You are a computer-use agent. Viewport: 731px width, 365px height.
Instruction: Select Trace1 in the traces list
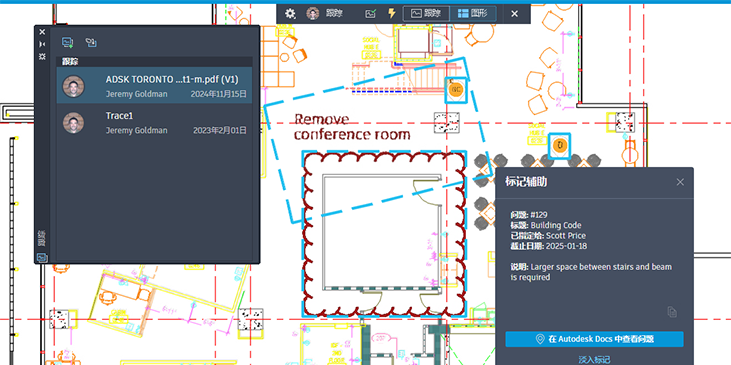click(154, 123)
